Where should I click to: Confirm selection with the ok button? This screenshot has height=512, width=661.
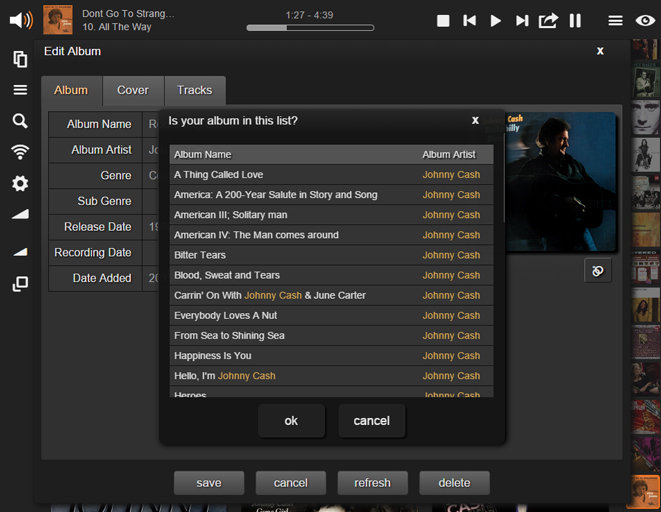tap(291, 421)
